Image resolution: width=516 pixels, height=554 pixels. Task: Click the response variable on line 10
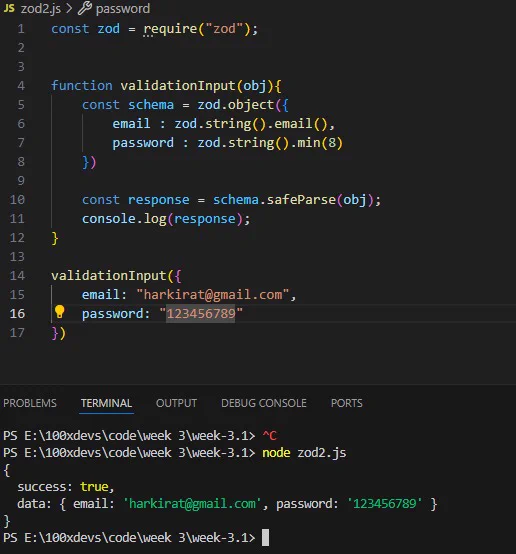(158, 200)
